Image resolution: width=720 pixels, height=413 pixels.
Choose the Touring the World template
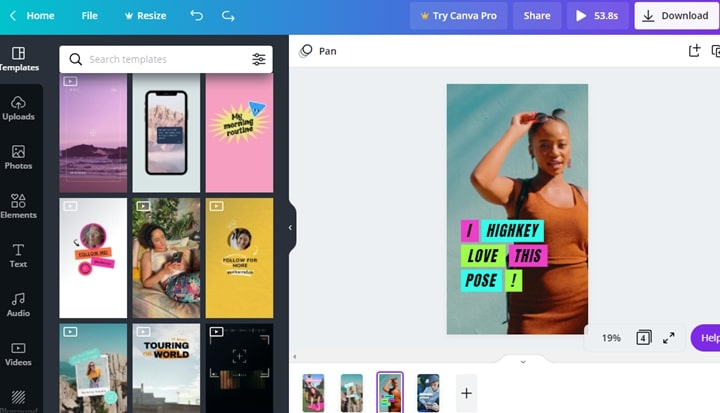pyautogui.click(x=166, y=368)
